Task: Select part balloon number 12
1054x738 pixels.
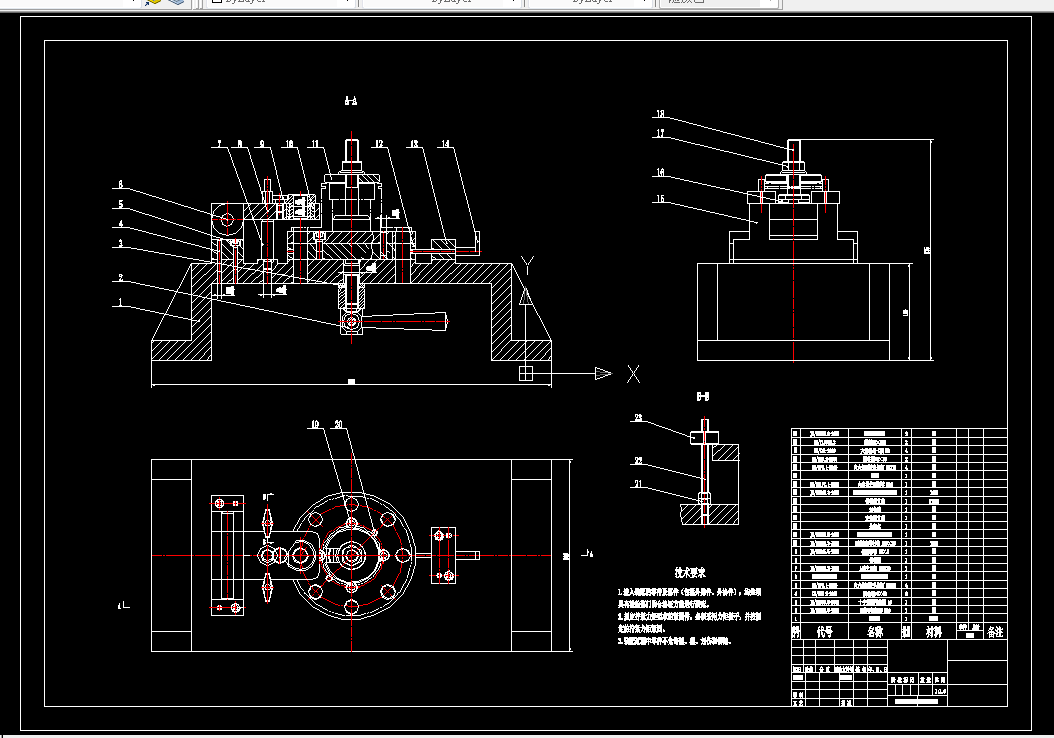Action: point(379,144)
